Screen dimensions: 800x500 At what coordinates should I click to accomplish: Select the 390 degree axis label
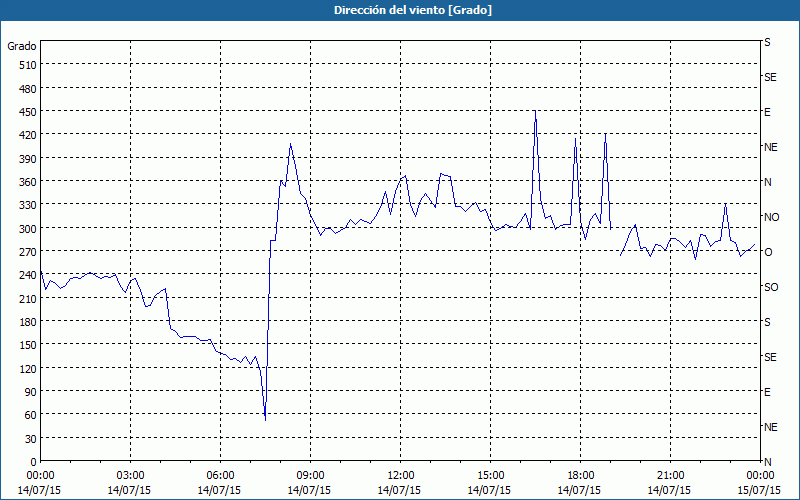[29, 159]
